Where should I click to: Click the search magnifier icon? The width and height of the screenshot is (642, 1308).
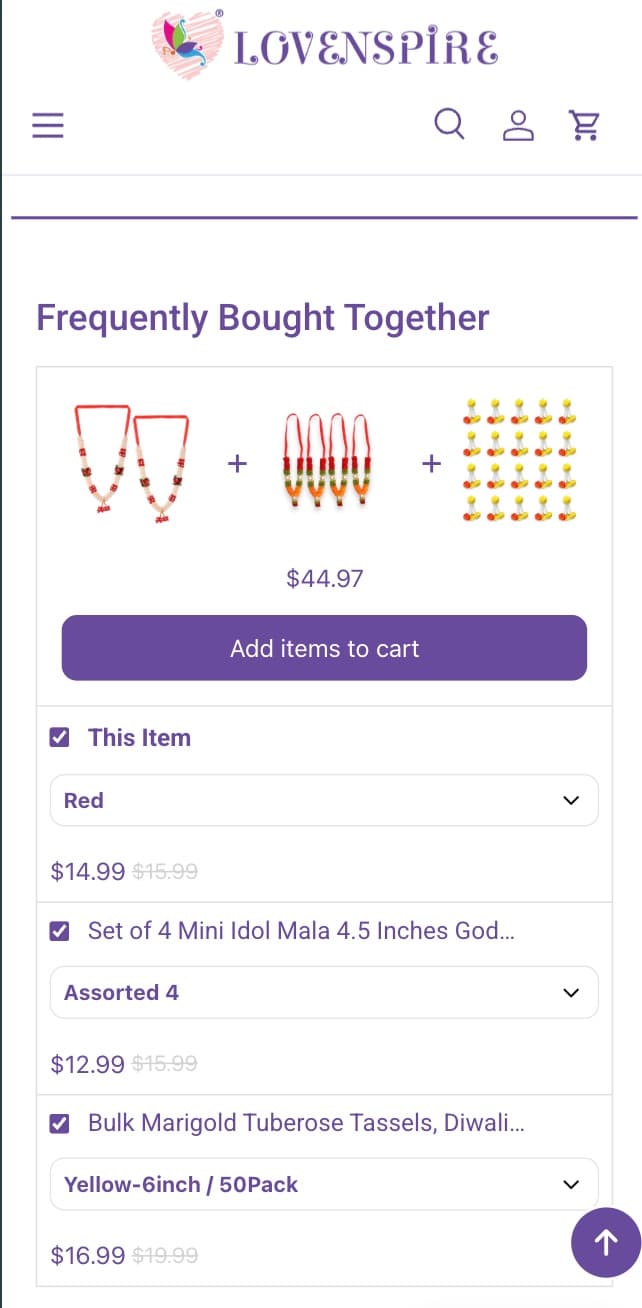pos(449,124)
